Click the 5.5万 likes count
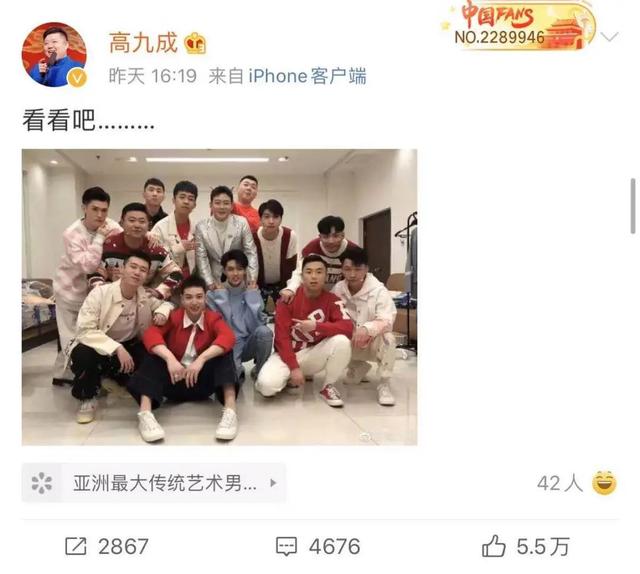This screenshot has height=574, width=640. (x=543, y=546)
